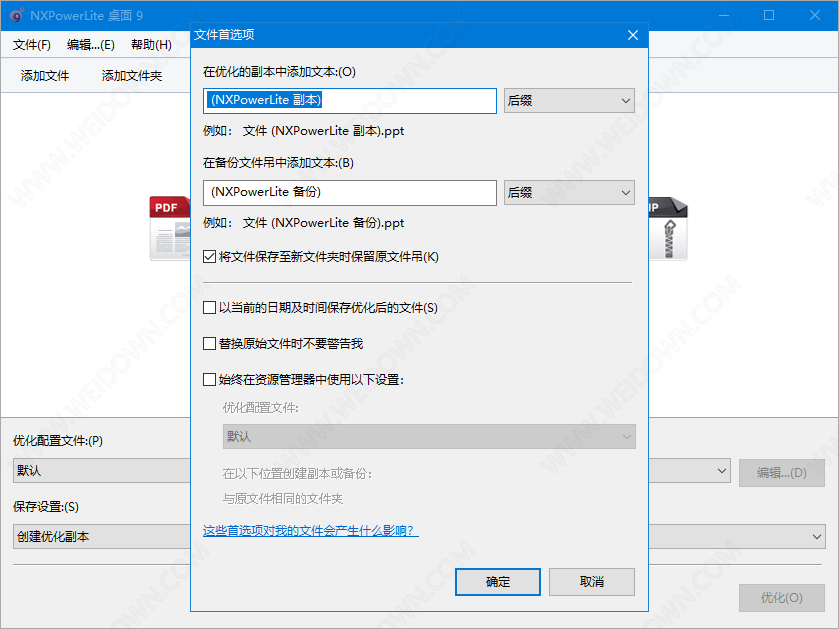Expand the 优化配置文件 dropdown arrow in main window
Image resolution: width=839 pixels, height=629 pixels.
pyautogui.click(x=722, y=471)
